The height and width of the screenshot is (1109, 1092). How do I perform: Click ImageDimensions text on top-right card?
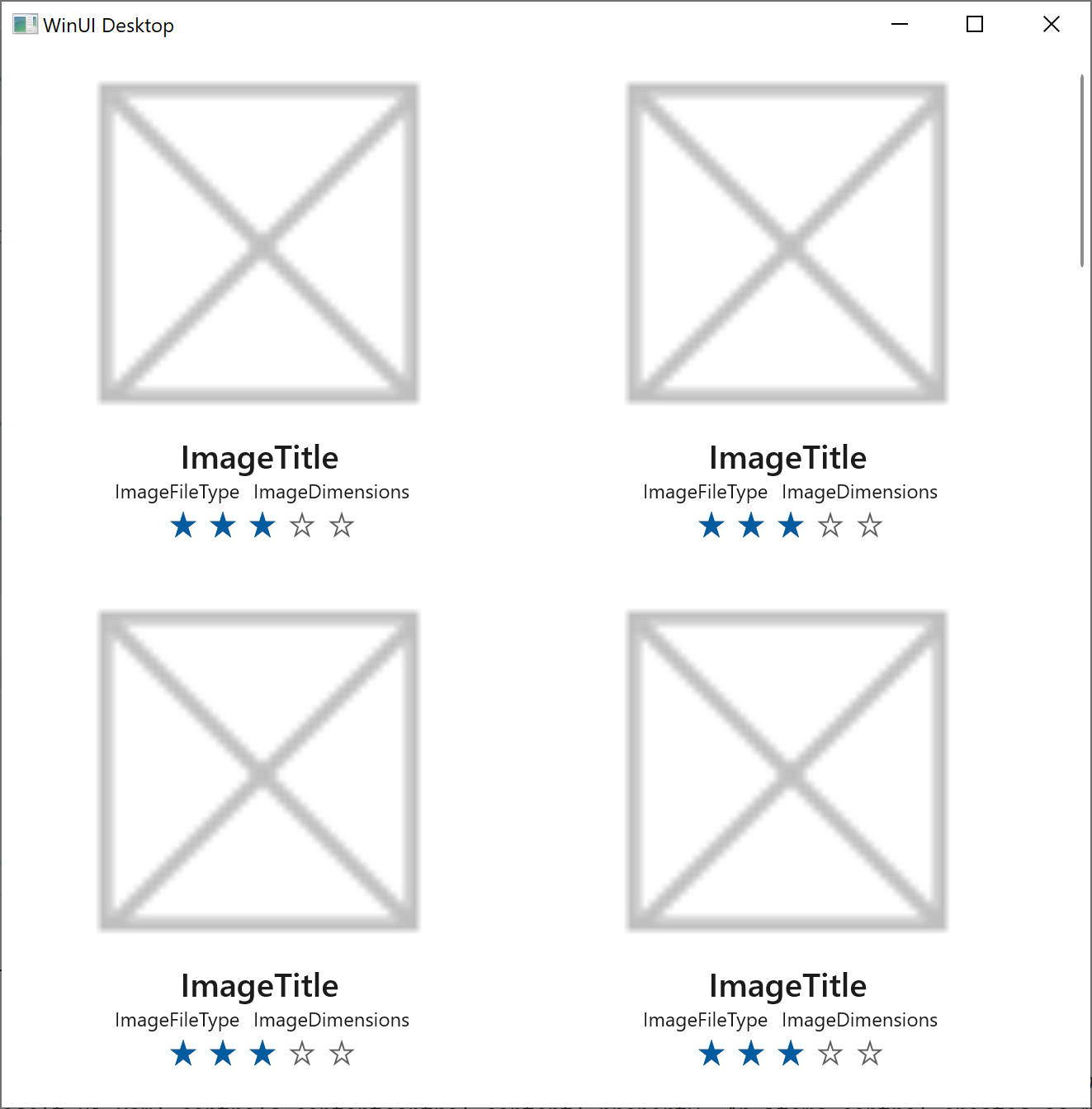(859, 492)
